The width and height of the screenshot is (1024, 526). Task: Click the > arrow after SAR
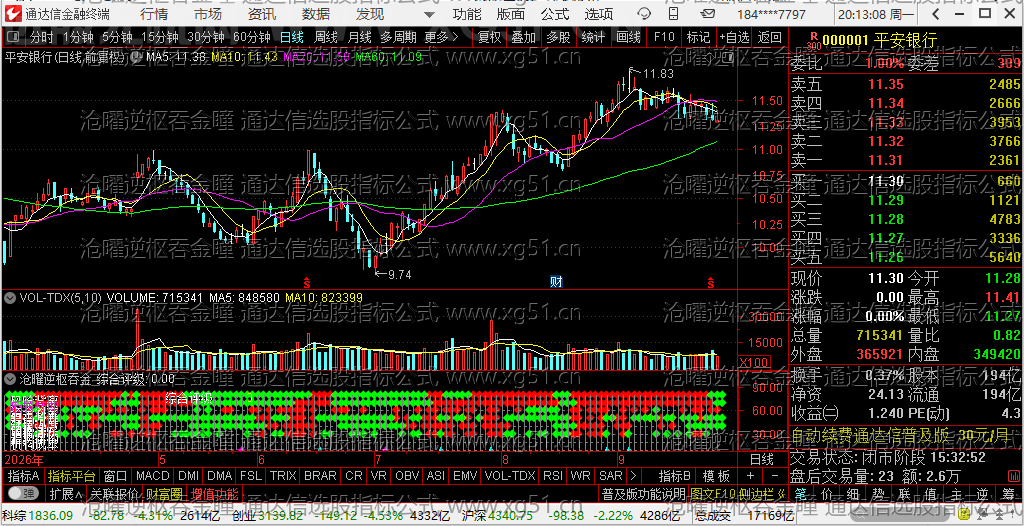632,476
